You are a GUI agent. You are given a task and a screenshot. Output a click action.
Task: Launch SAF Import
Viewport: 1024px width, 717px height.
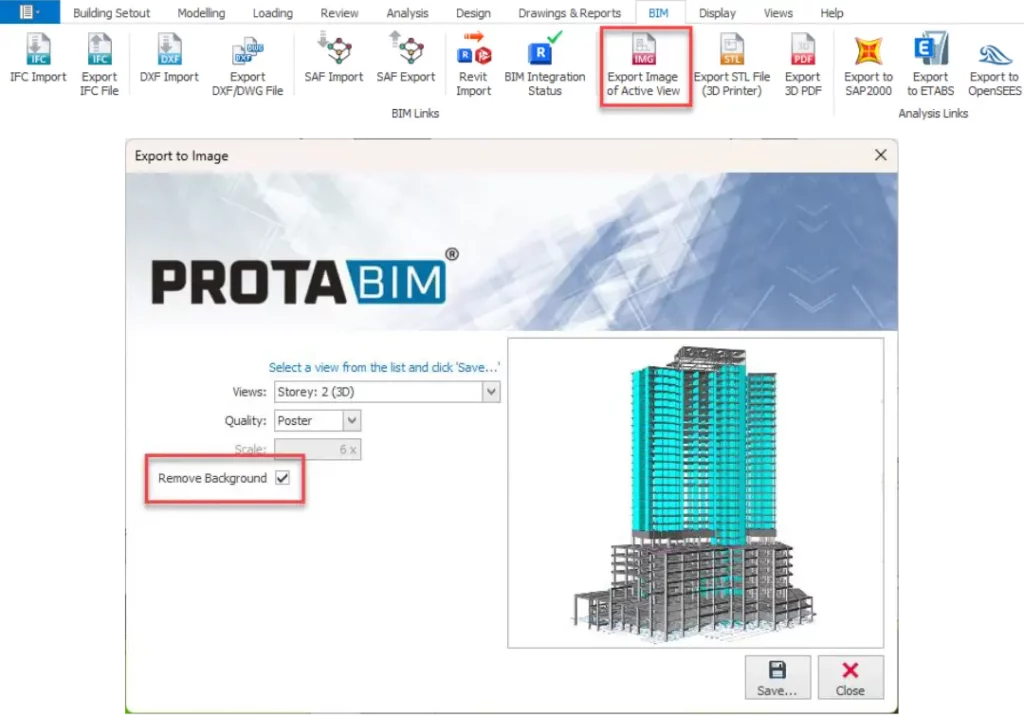click(x=334, y=59)
